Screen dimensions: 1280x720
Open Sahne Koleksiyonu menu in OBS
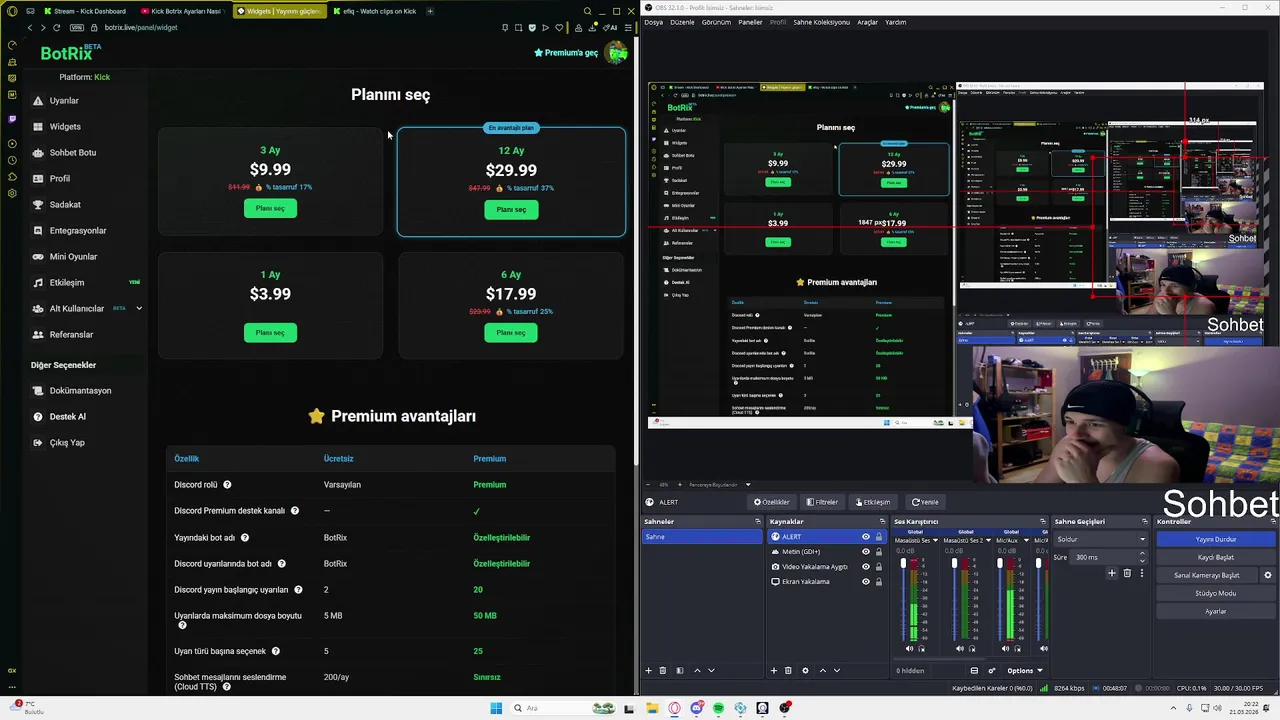(x=821, y=22)
